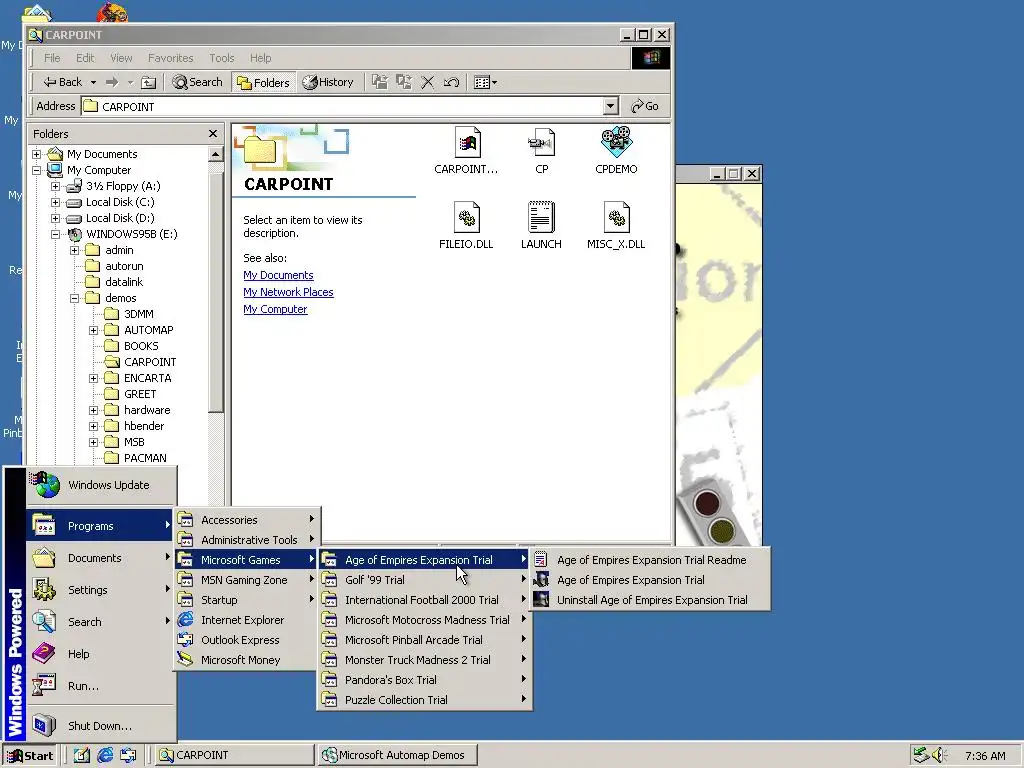Expand Local Disk (D:) tree node
This screenshot has height=768, width=1024.
click(56, 218)
